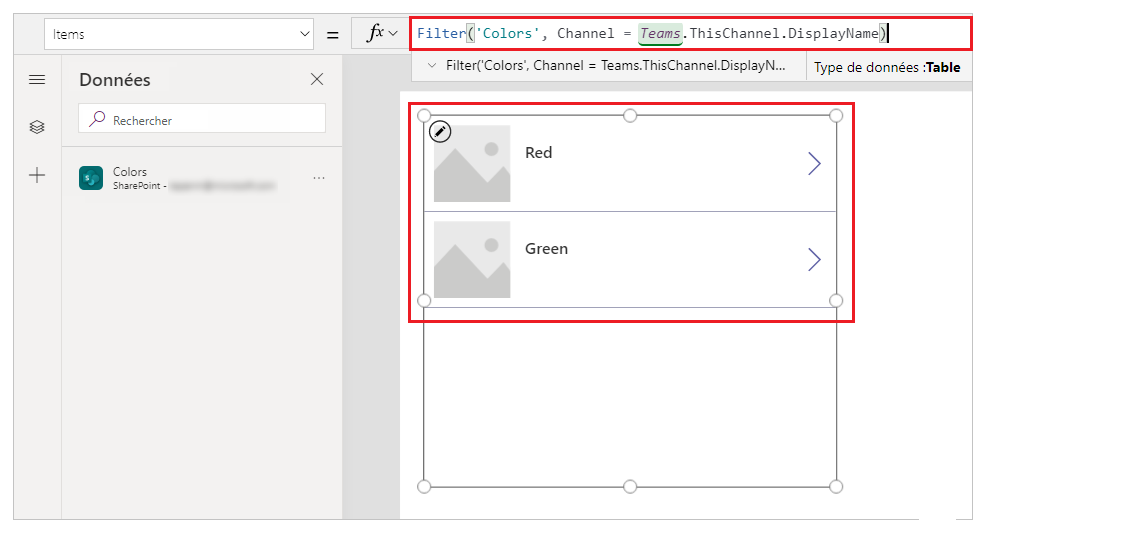Screen dimensions: 1130x533
Task: Click the search magnifier icon
Action: click(x=97, y=120)
